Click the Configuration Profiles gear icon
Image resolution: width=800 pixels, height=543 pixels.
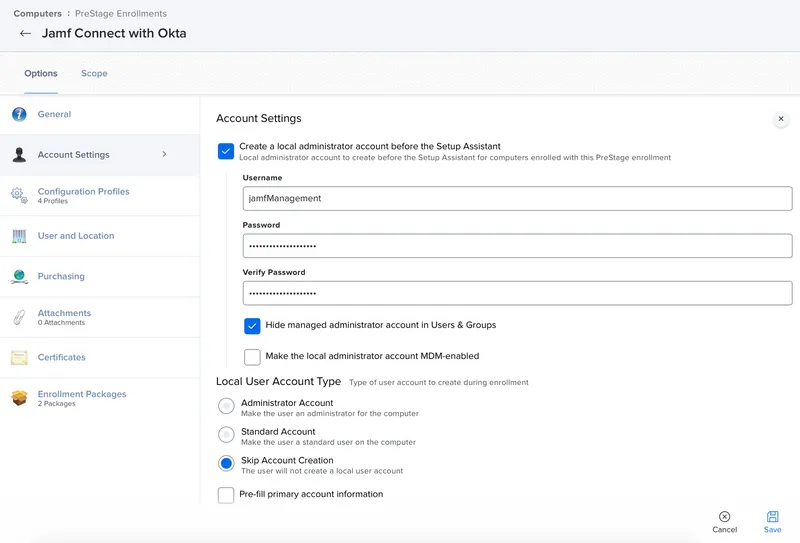pyautogui.click(x=19, y=195)
